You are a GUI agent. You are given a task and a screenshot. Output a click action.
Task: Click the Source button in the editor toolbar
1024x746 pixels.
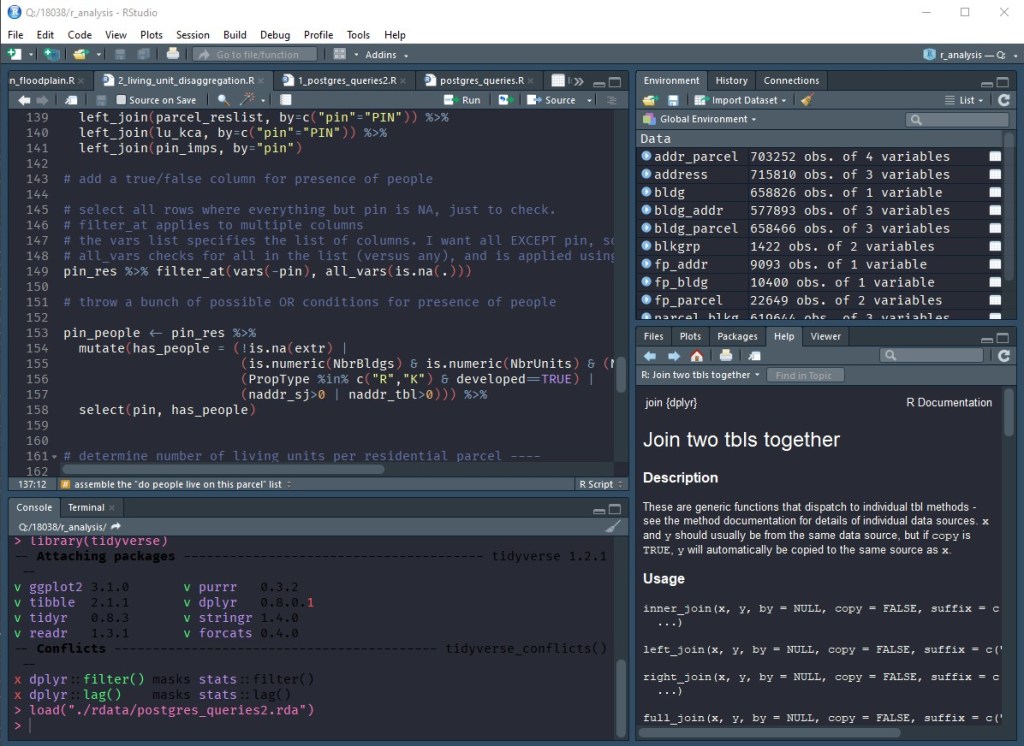point(553,100)
